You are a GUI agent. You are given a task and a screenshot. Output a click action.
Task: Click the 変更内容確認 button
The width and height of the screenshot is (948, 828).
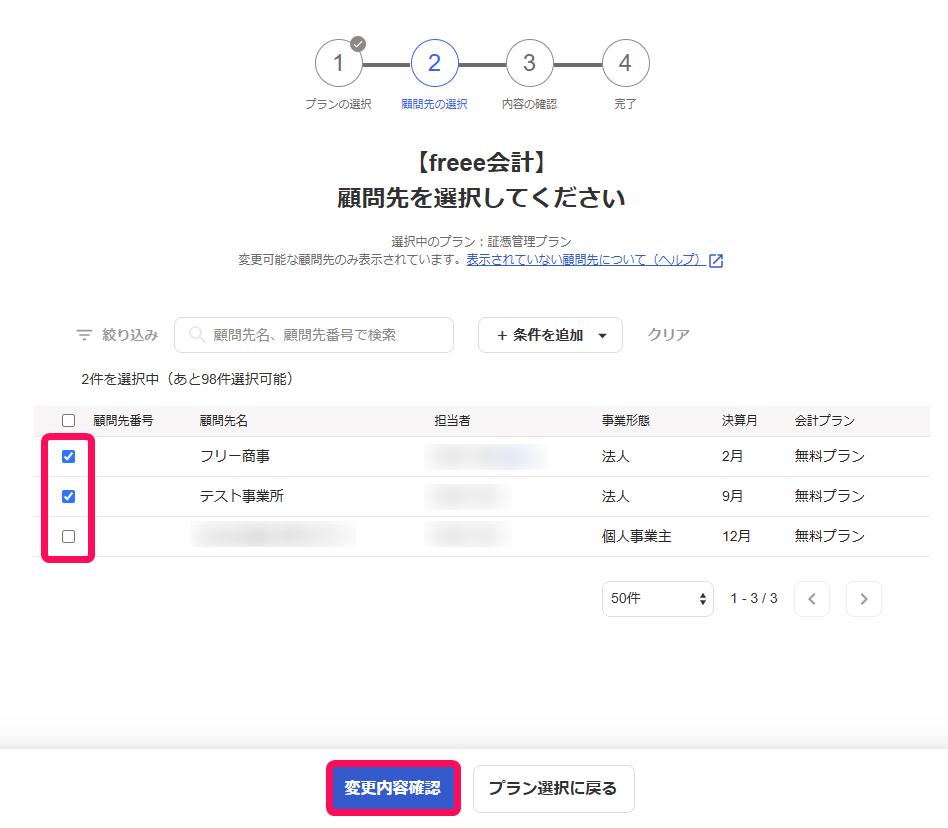click(x=393, y=788)
